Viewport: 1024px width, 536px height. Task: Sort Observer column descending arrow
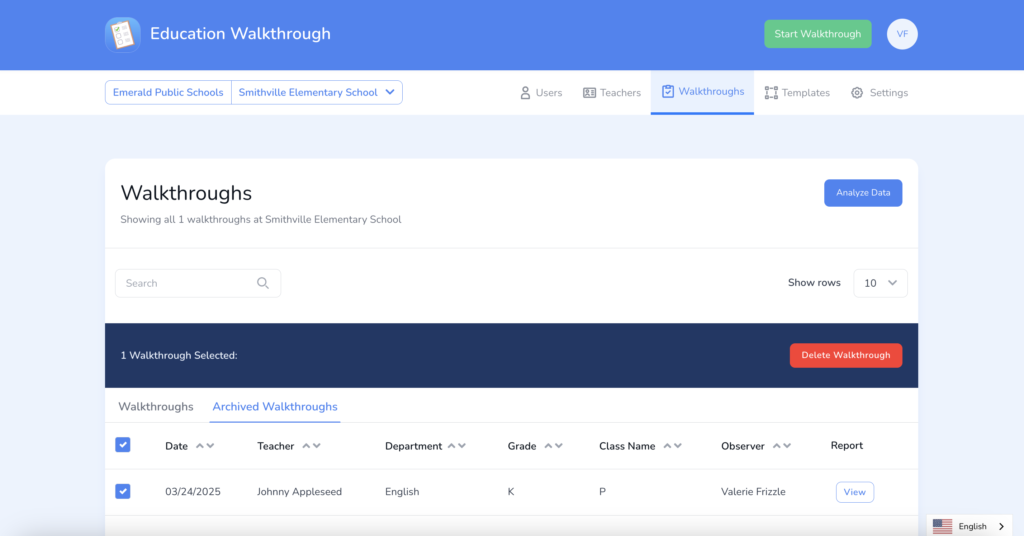click(x=787, y=446)
